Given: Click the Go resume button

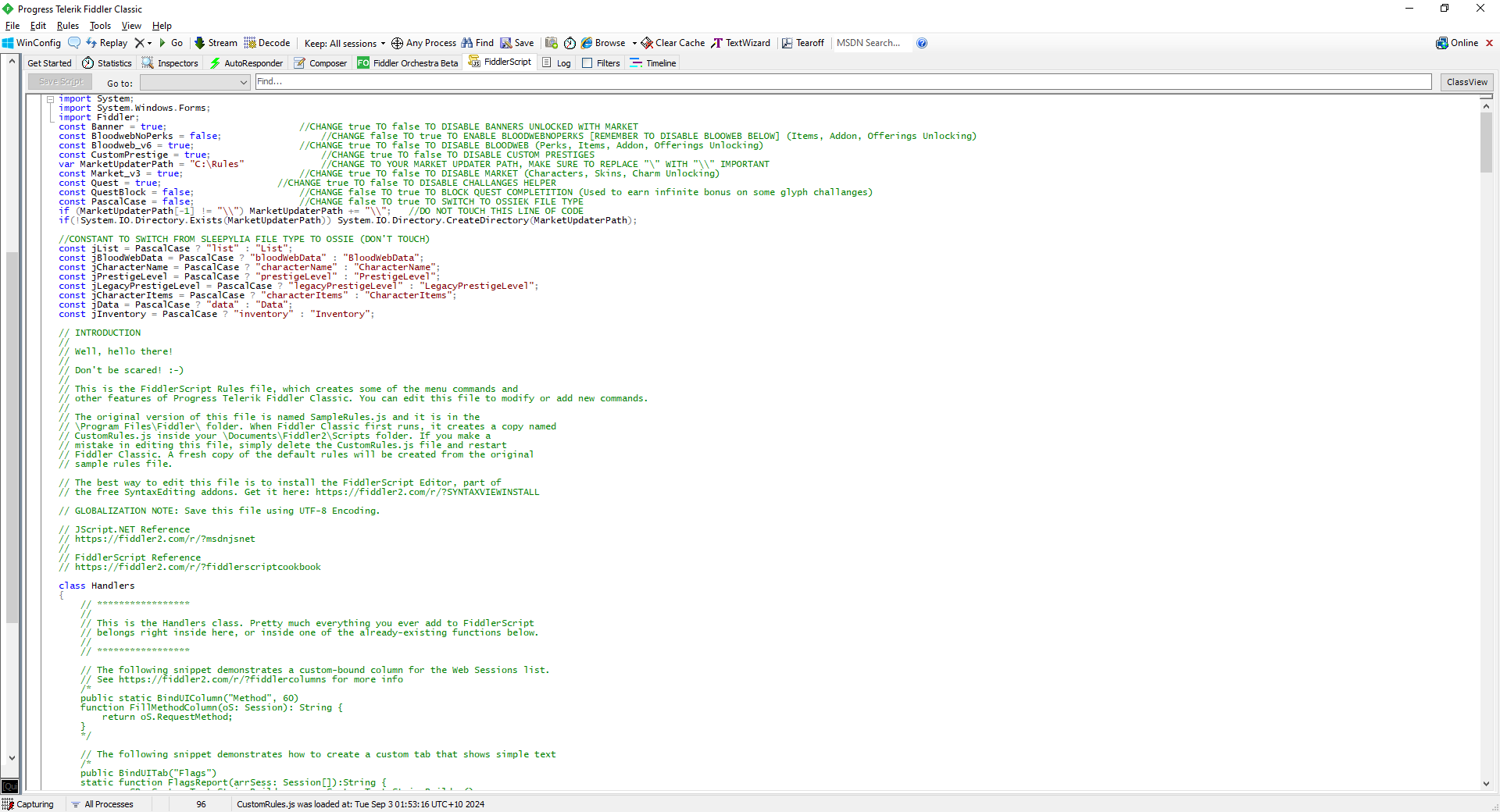Looking at the screenshot, I should pyautogui.click(x=171, y=43).
